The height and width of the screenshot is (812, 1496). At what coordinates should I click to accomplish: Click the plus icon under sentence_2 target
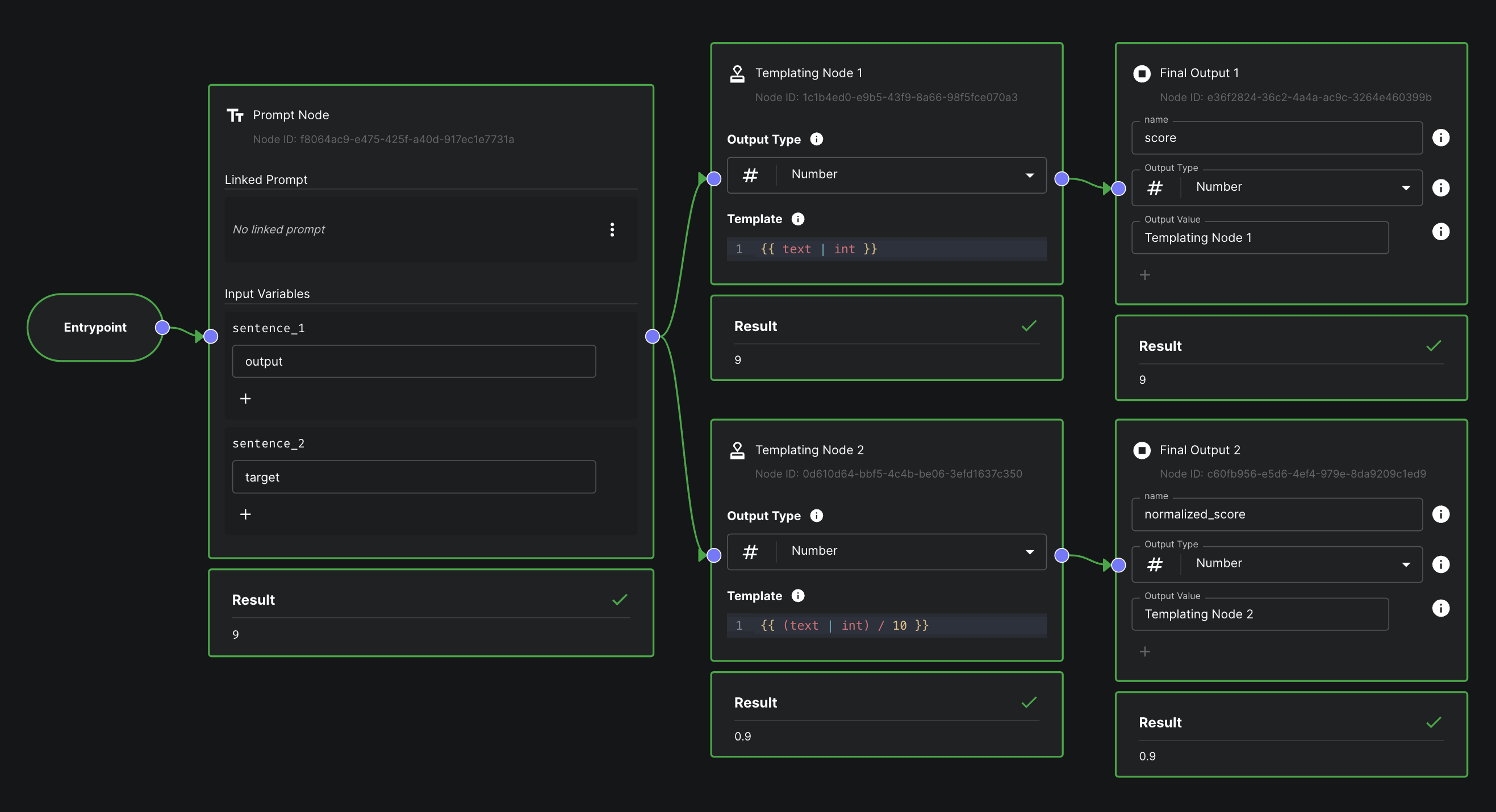(x=246, y=514)
